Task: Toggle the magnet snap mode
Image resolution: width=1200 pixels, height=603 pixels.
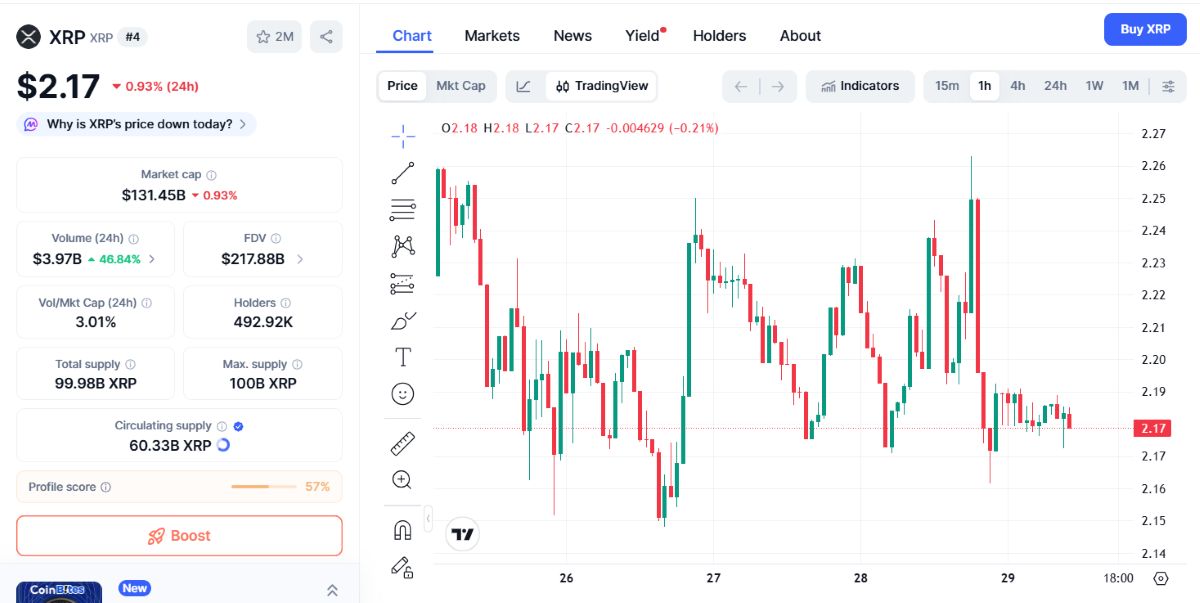Action: click(x=403, y=530)
